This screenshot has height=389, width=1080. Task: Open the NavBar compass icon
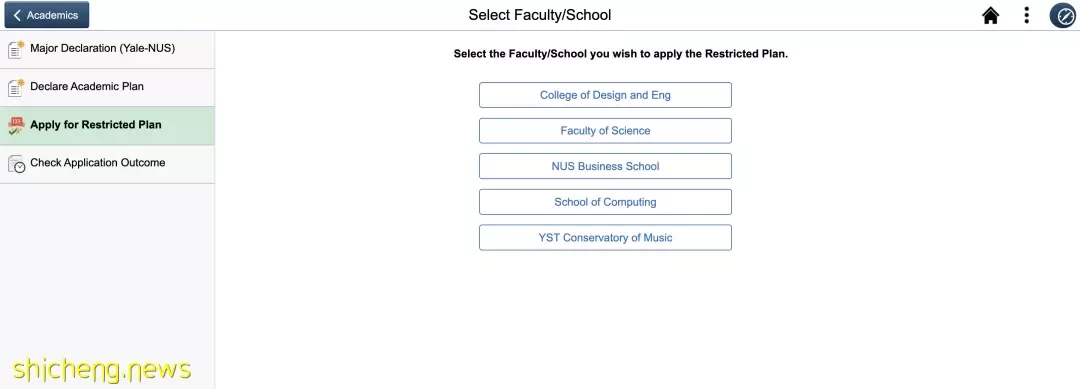click(x=1062, y=15)
